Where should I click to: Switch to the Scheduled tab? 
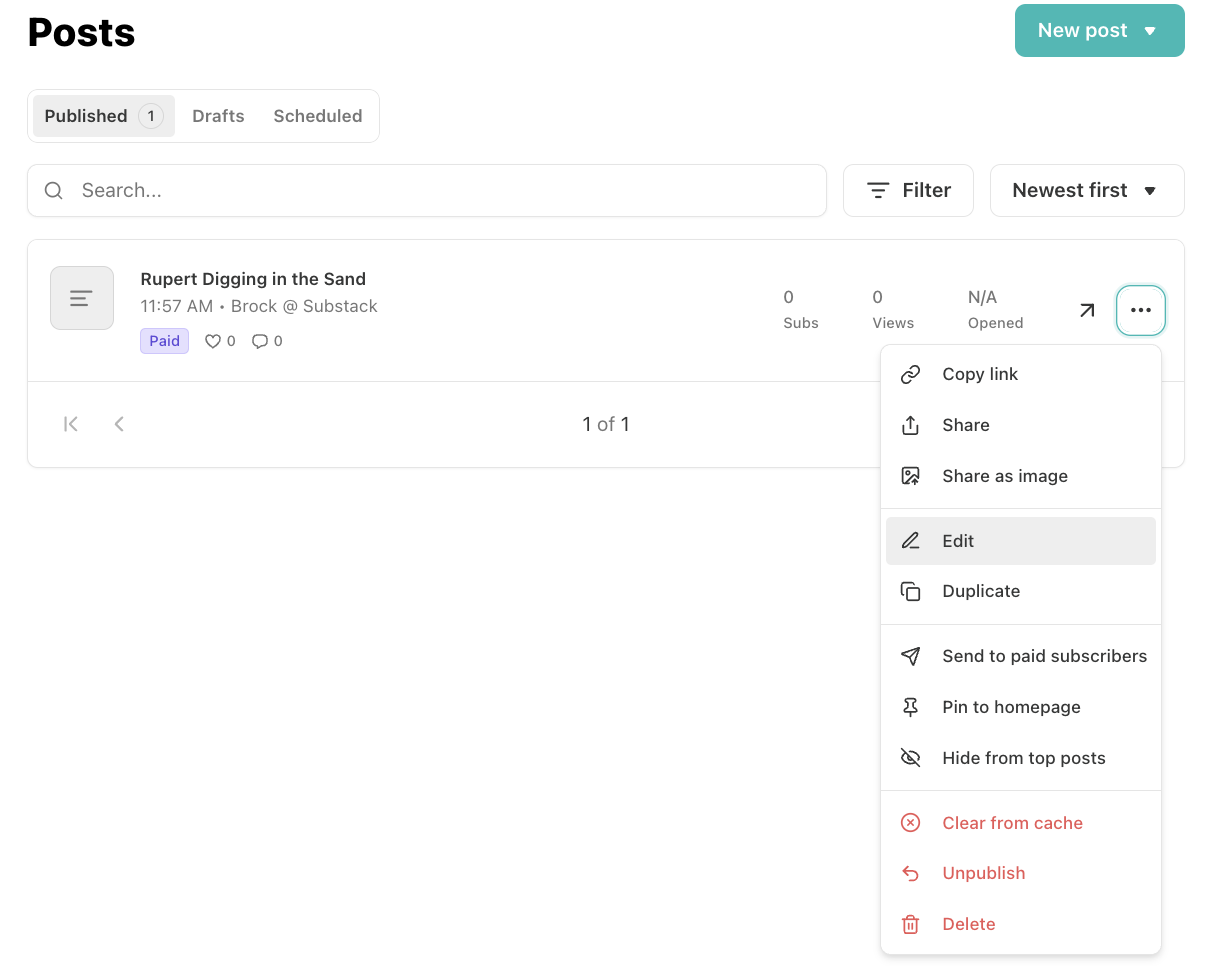point(317,116)
